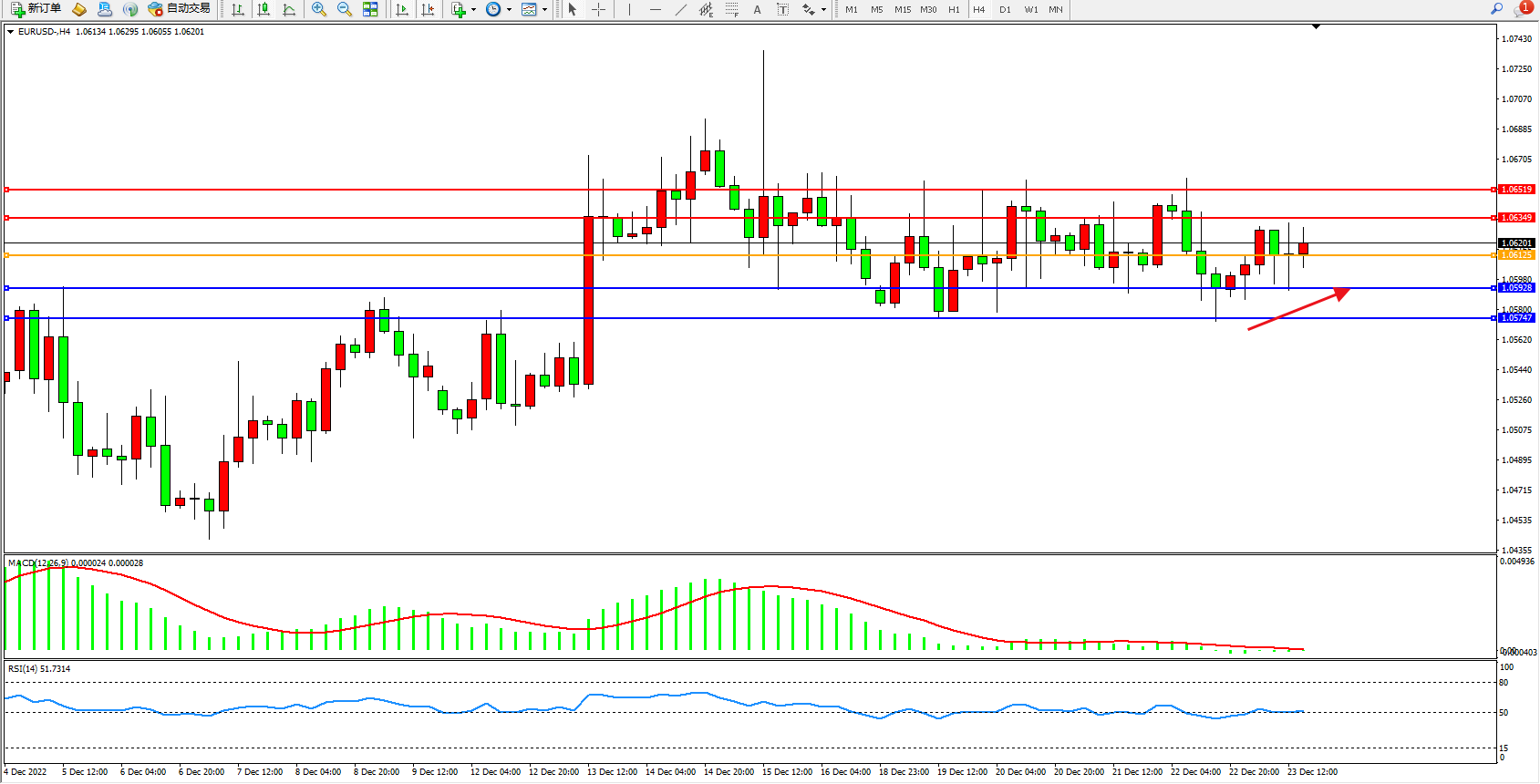The width and height of the screenshot is (1540, 784).
Task: Switch to the D1 timeframe
Action: pos(1005,9)
